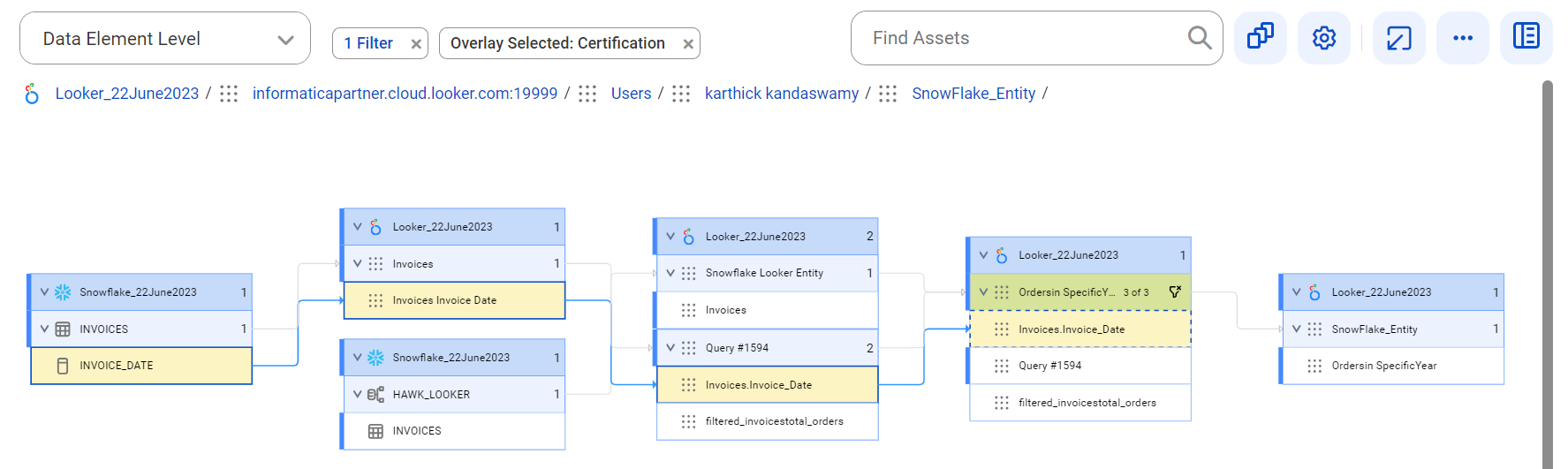Select Ordersin SpecificYear element
The height and width of the screenshot is (469, 1568).
point(1393,366)
